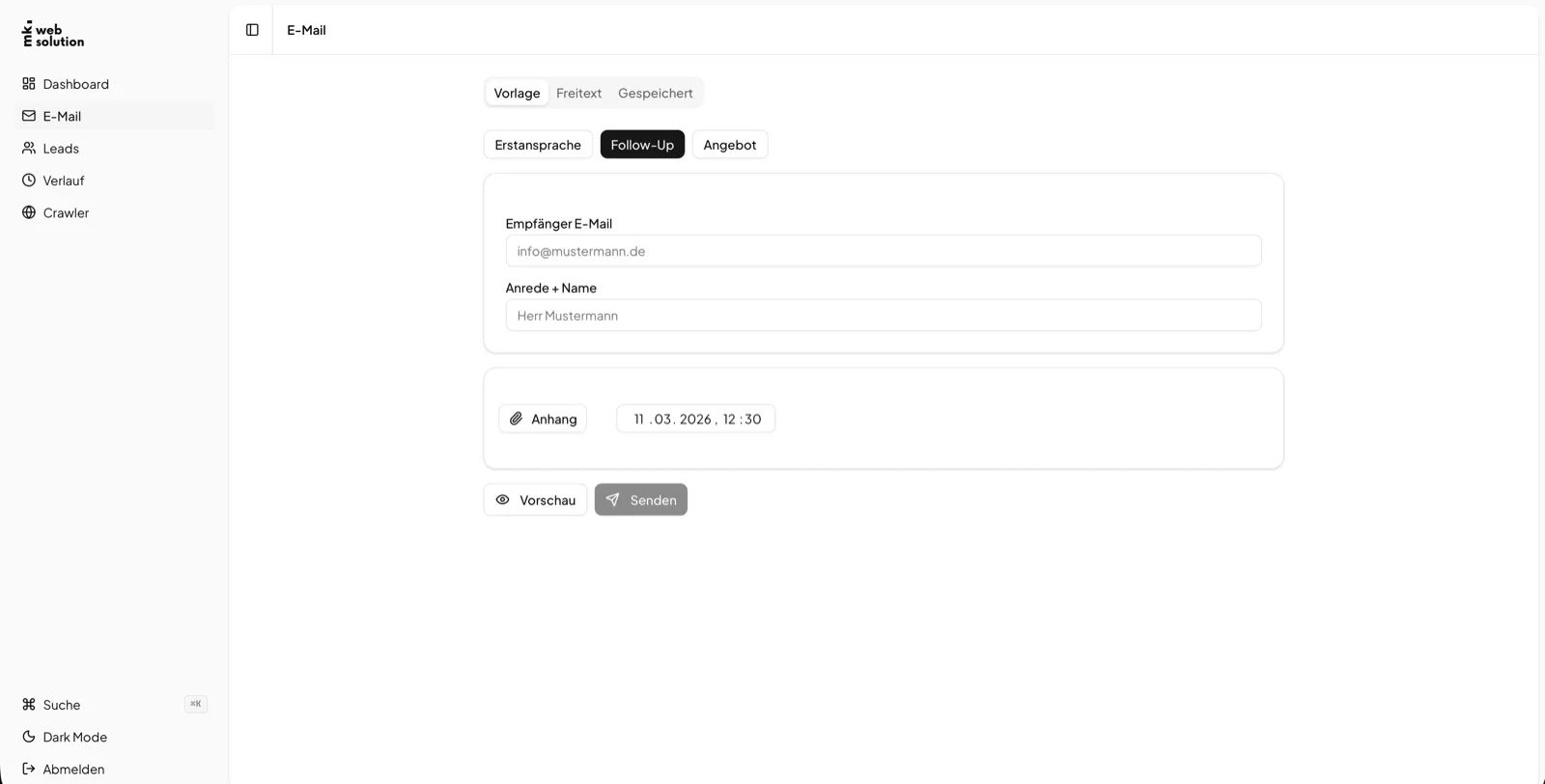This screenshot has height=784, width=1545.
Task: Click the paper plane send icon
Action: (612, 500)
